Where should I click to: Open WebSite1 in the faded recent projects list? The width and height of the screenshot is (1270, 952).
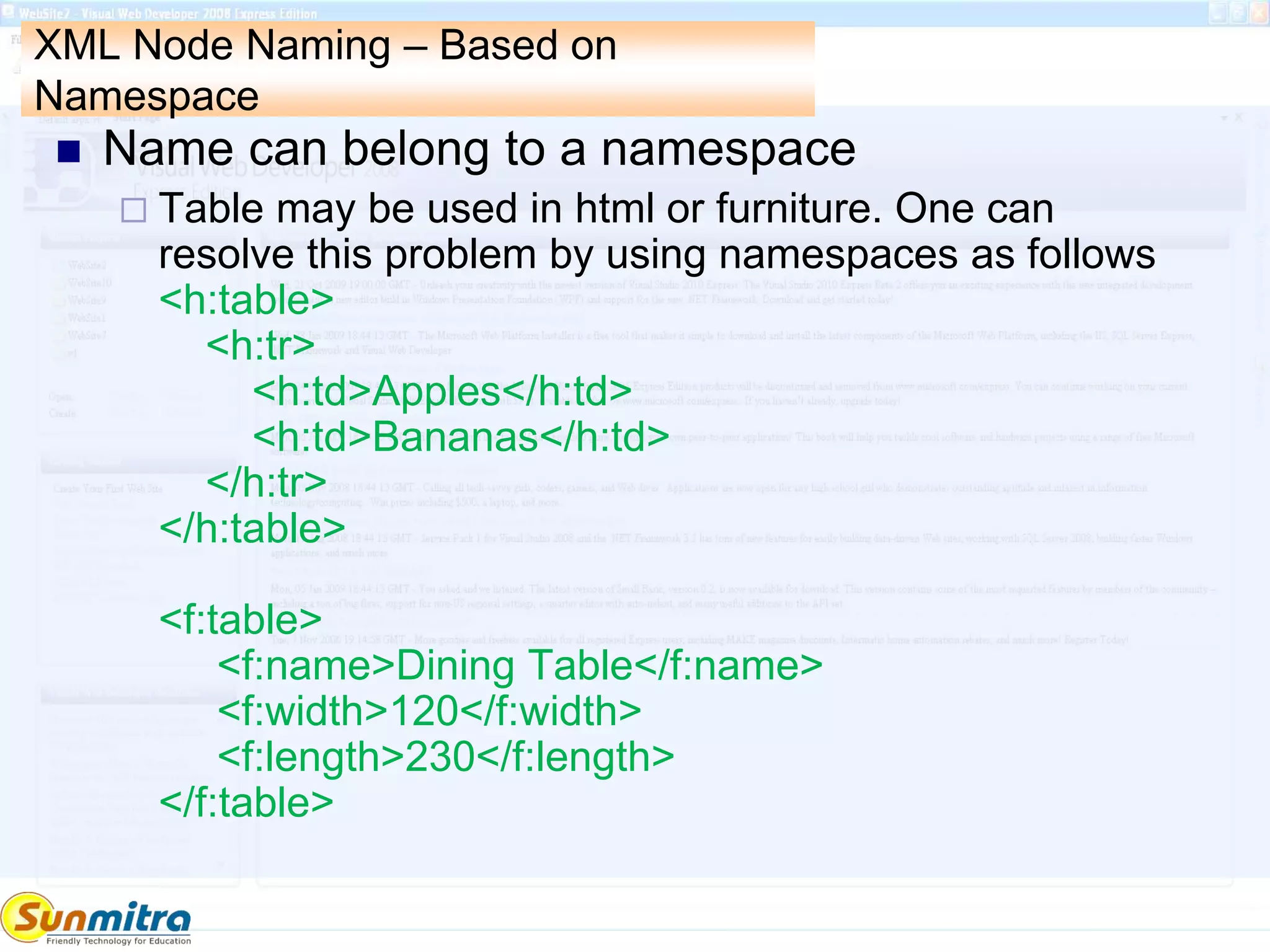click(x=87, y=318)
